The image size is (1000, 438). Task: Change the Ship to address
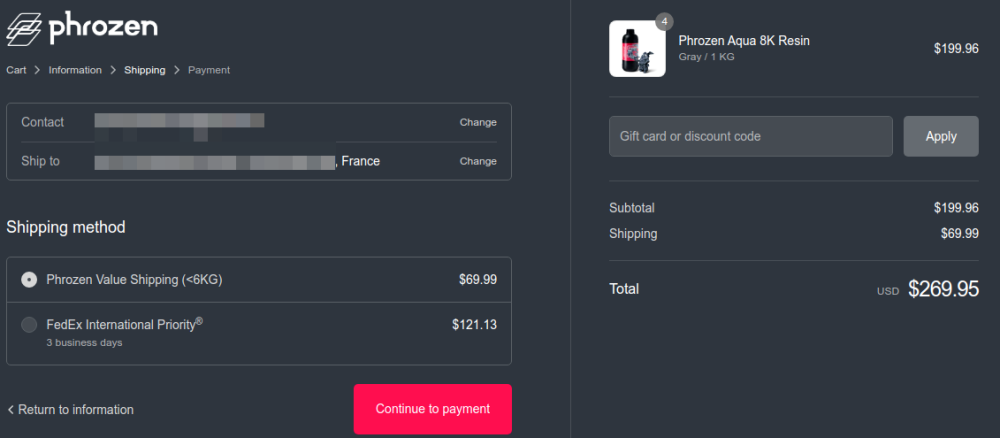pyautogui.click(x=478, y=161)
